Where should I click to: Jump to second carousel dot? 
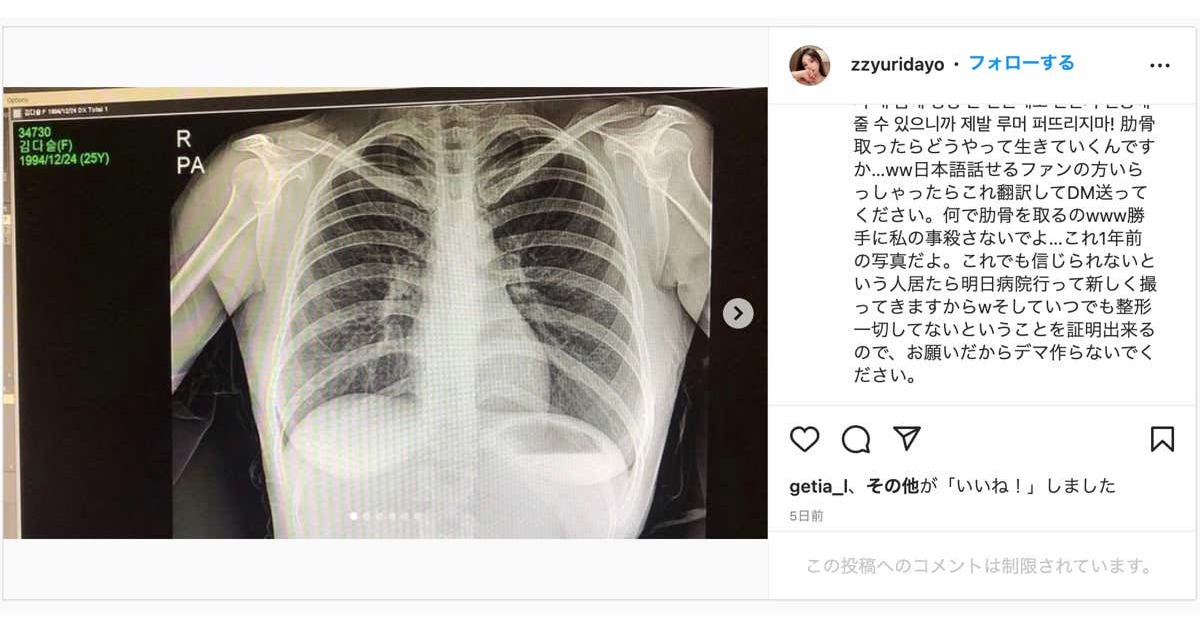(365, 516)
